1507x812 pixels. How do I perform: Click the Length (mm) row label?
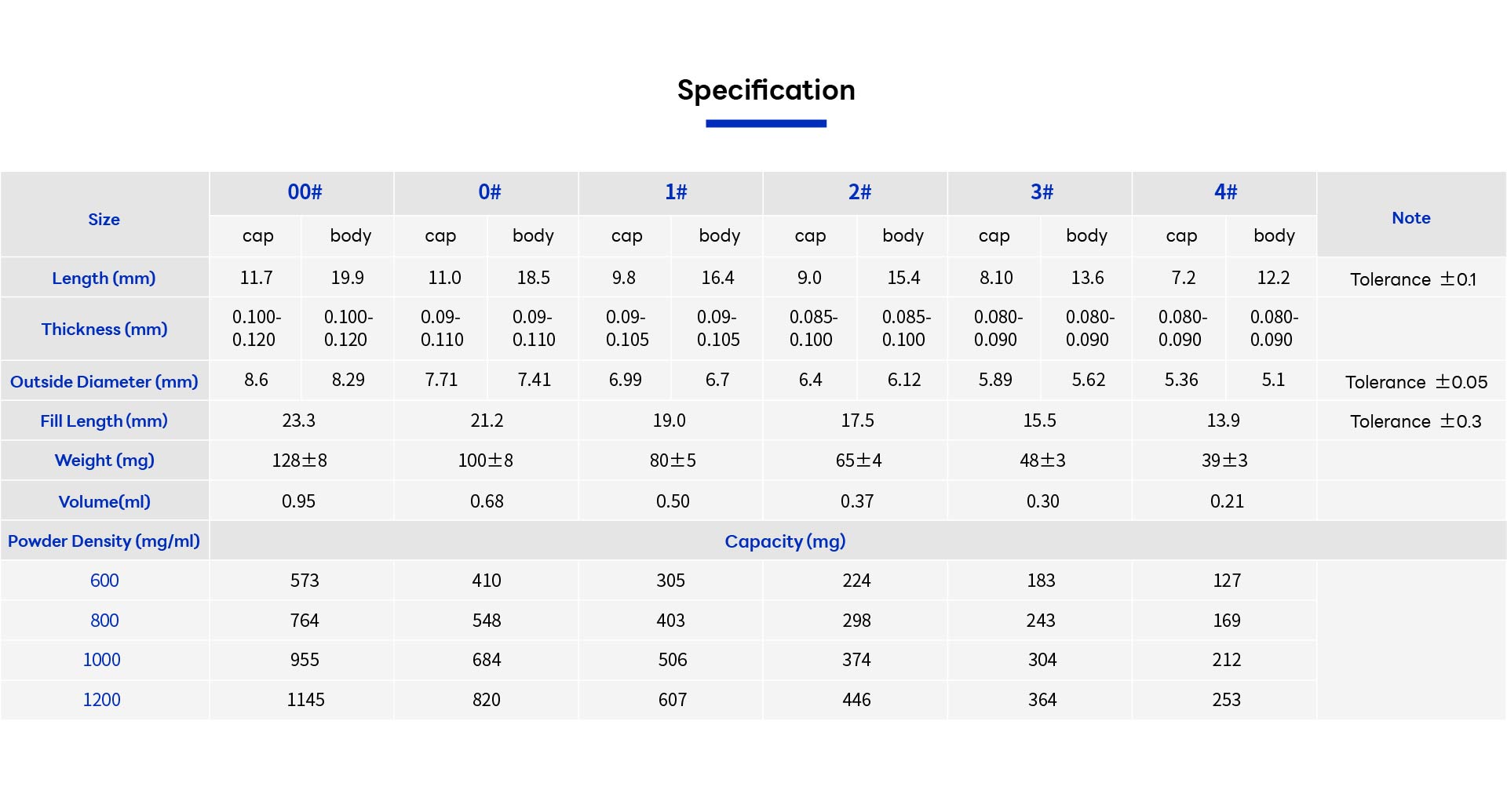click(104, 279)
